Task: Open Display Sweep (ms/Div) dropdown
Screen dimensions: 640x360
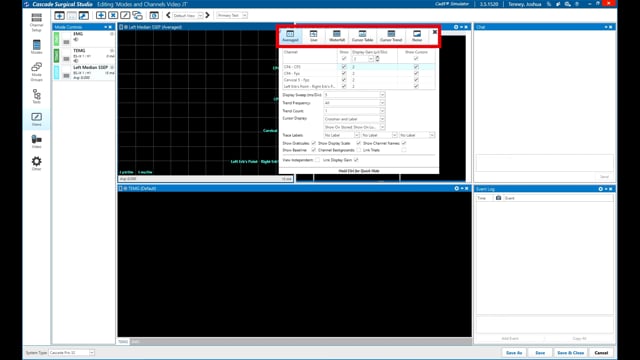Action: click(354, 95)
